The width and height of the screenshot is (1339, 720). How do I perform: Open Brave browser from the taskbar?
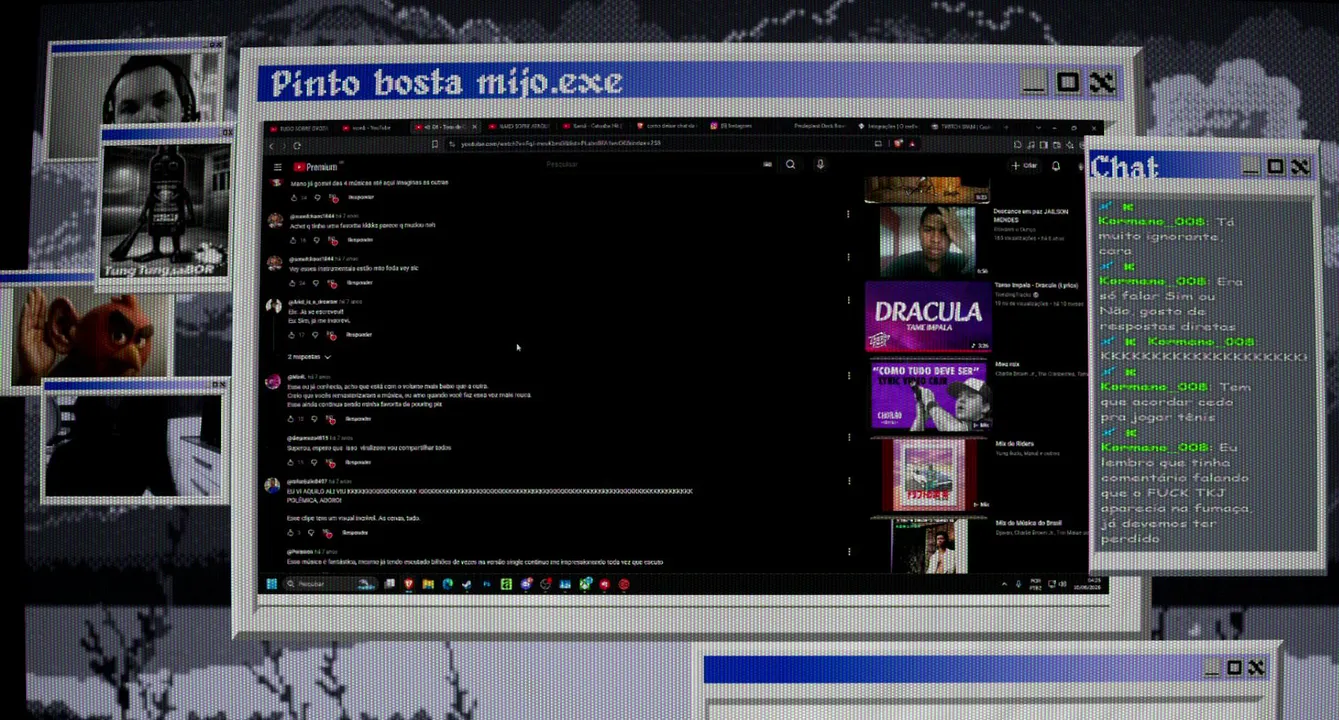click(x=409, y=584)
